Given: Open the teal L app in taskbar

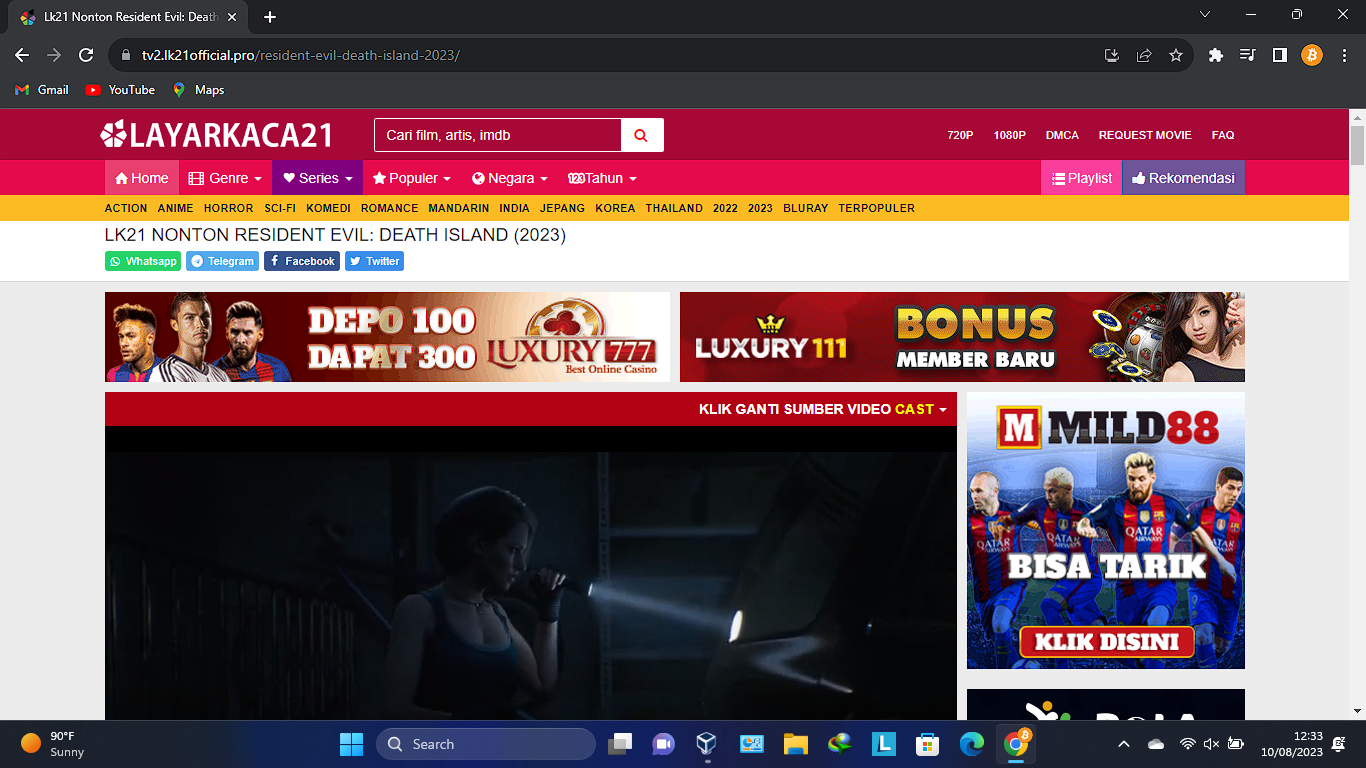Looking at the screenshot, I should [x=883, y=744].
